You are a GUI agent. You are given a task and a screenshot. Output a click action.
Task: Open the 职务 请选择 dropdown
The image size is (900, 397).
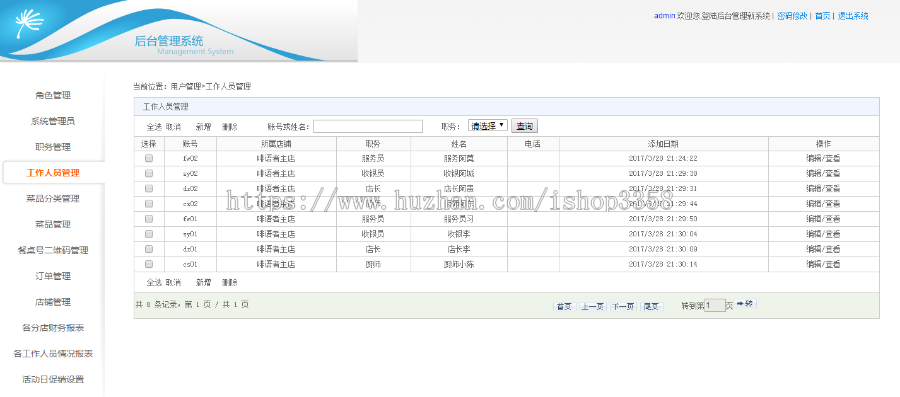(x=488, y=125)
